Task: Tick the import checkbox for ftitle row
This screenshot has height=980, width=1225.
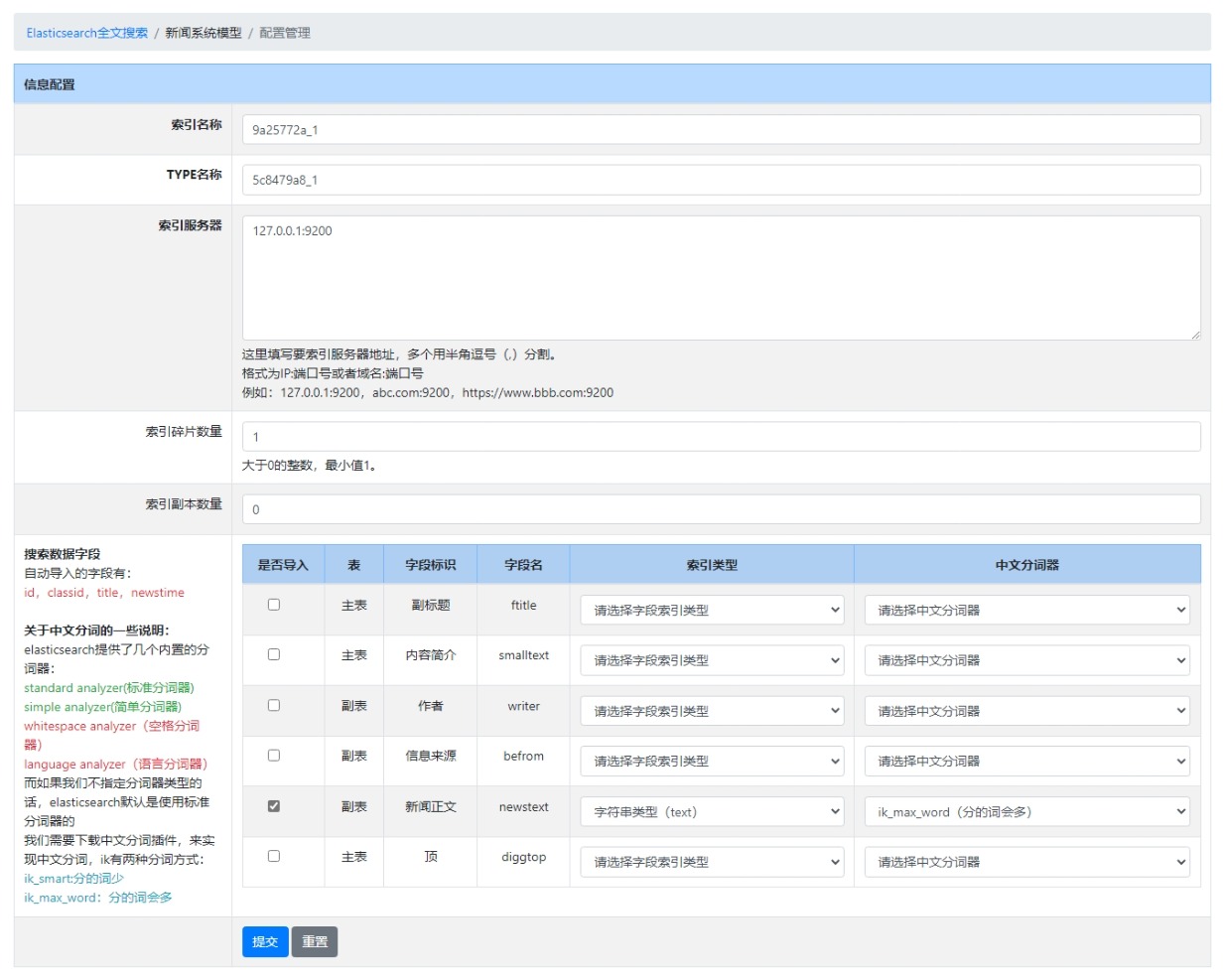Action: [274, 605]
